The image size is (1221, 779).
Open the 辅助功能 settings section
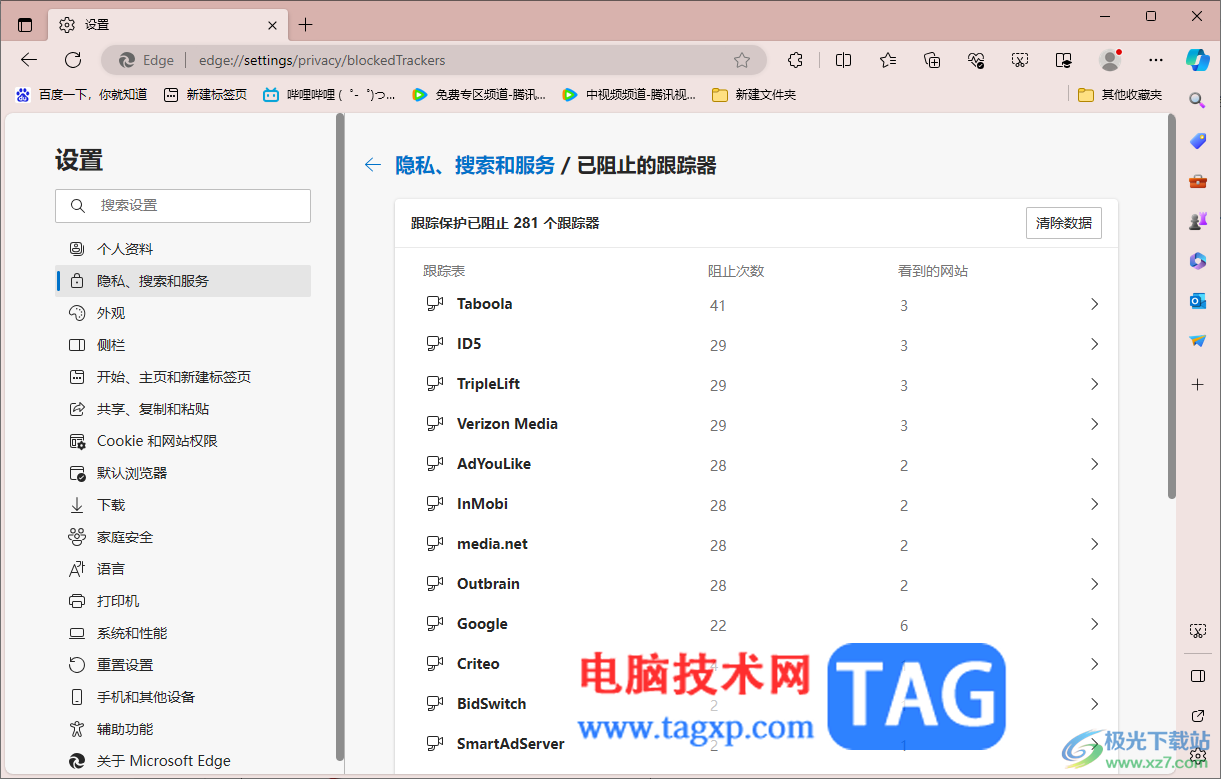(x=183, y=729)
